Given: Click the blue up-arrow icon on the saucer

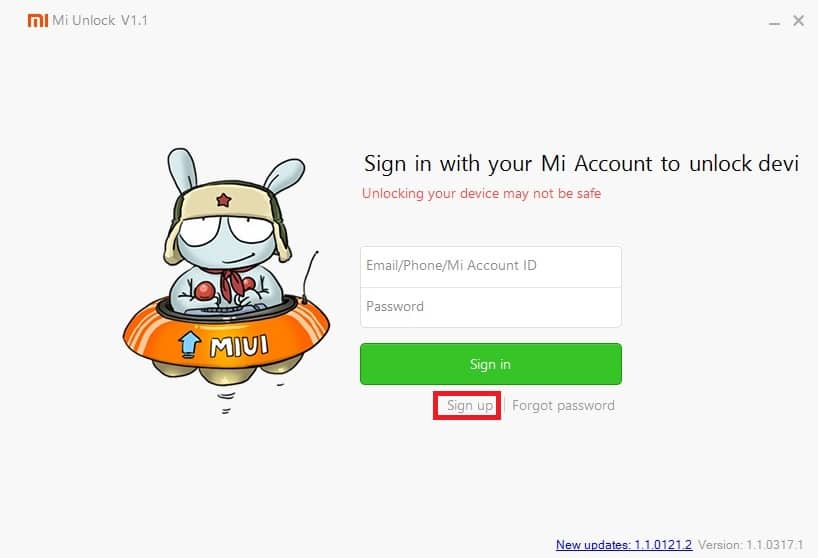Looking at the screenshot, I should [189, 344].
